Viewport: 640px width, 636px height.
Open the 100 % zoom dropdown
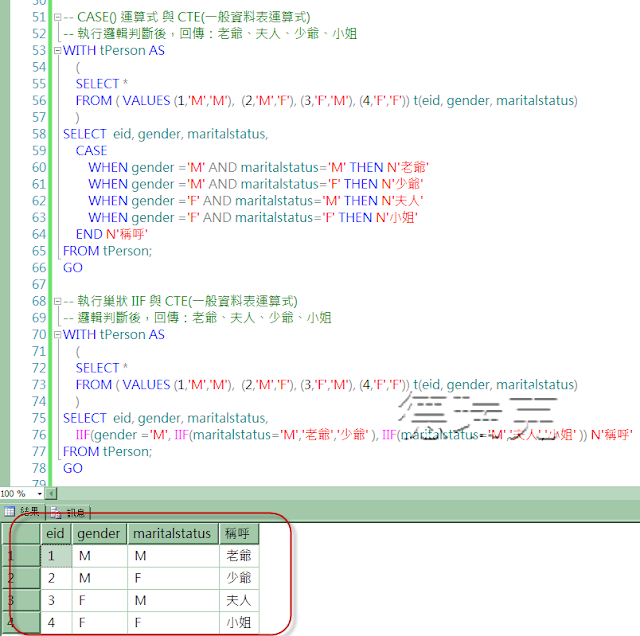click(40, 494)
